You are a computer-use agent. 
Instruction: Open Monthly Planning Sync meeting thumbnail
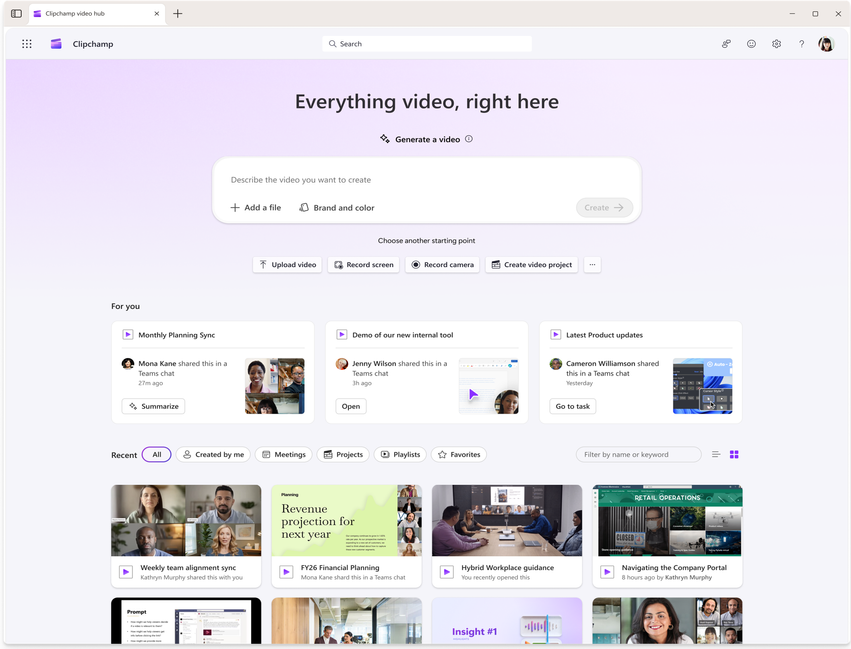pyautogui.click(x=275, y=386)
